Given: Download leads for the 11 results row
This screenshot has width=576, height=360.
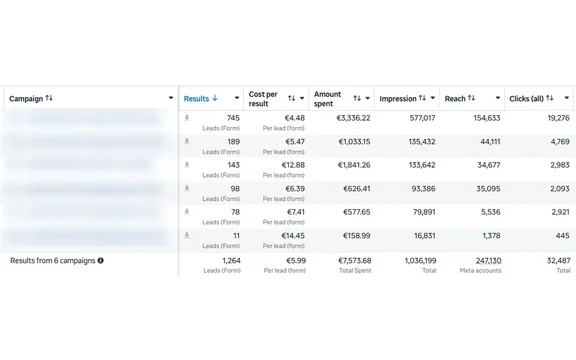Looking at the screenshot, I should pos(187,235).
